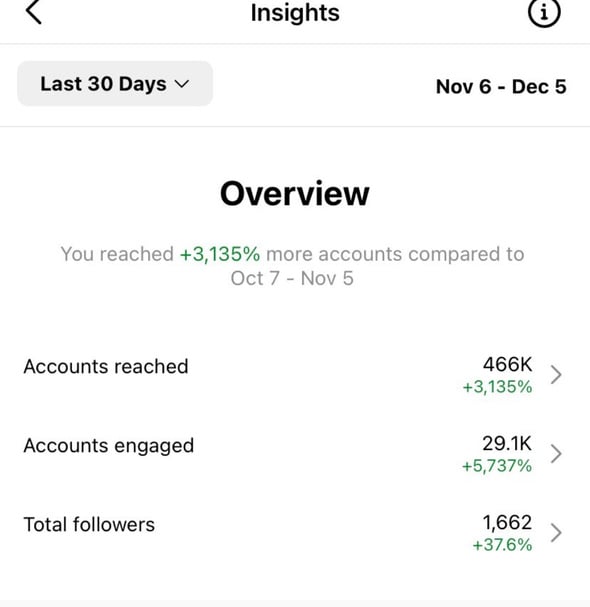Screen dimensions: 590x607
Task: Open the Accounts reached row
Action: tap(295, 375)
